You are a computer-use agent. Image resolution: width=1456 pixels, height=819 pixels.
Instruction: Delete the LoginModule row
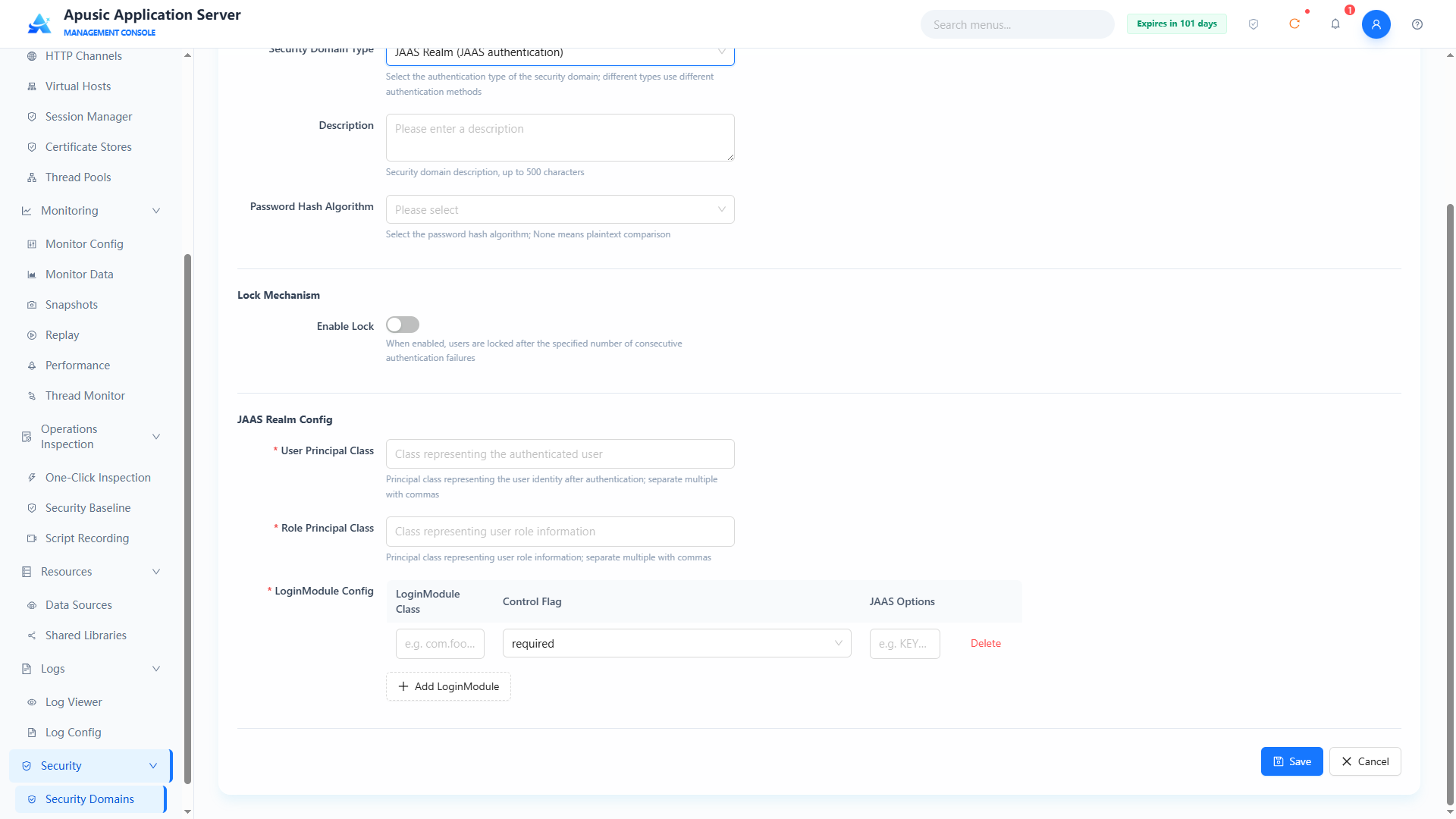point(986,643)
